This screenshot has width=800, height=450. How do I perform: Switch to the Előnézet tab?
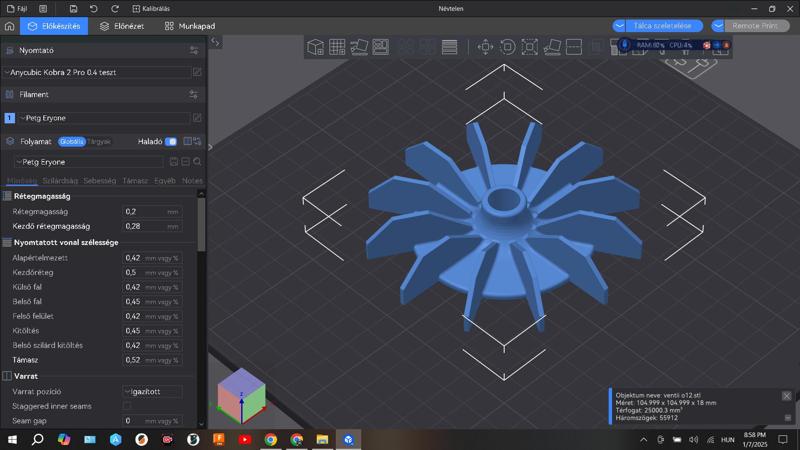(x=122, y=26)
